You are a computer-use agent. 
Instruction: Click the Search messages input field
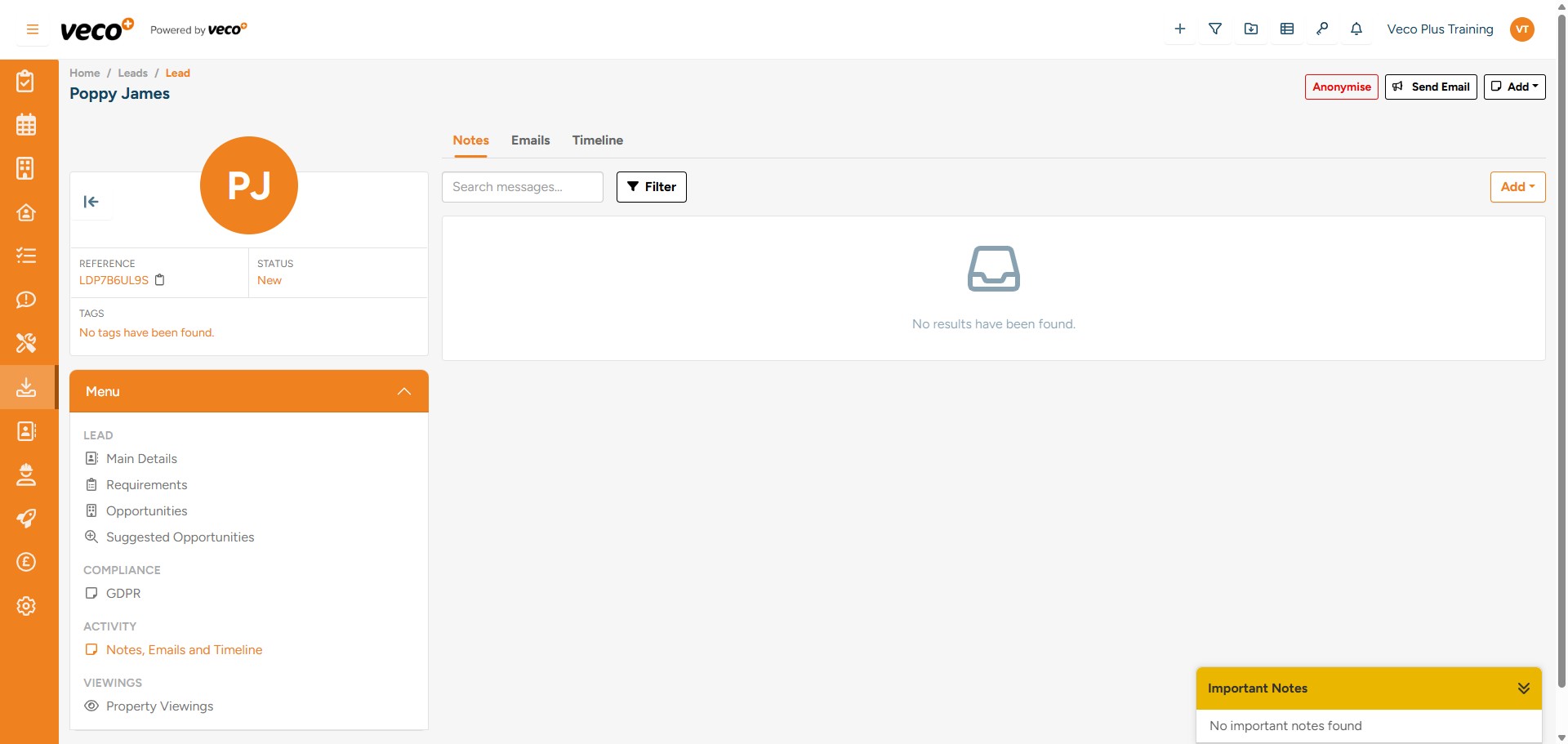[522, 187]
